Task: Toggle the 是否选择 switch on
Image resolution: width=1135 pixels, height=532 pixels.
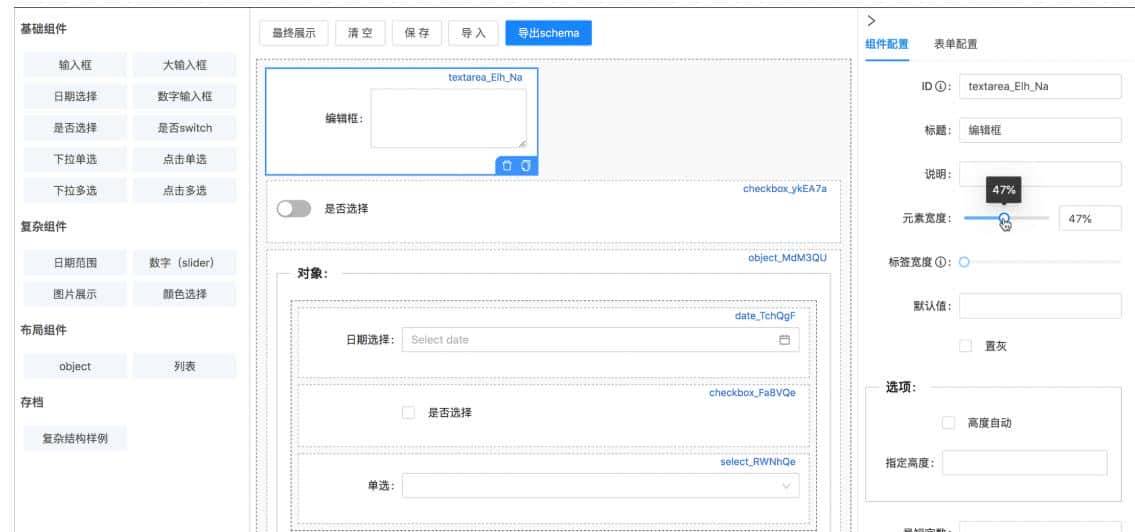Action: [x=293, y=209]
